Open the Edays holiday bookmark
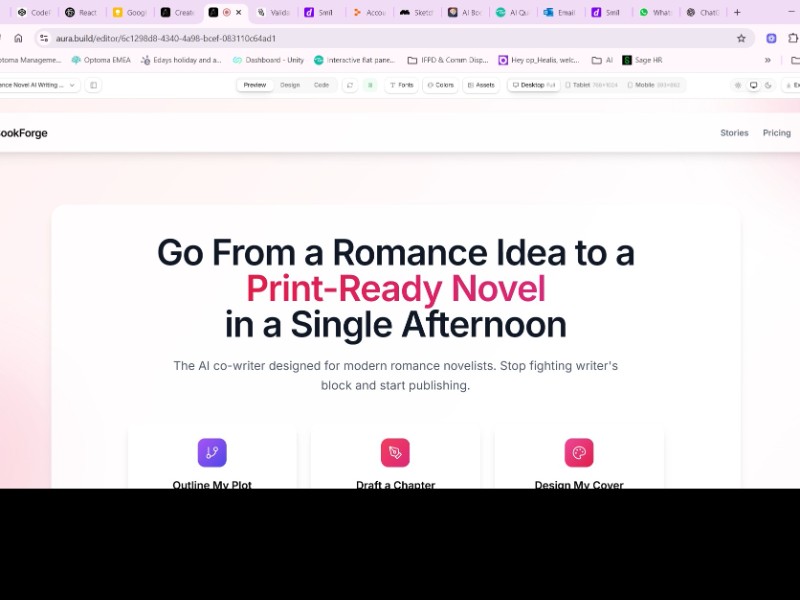 pos(181,60)
